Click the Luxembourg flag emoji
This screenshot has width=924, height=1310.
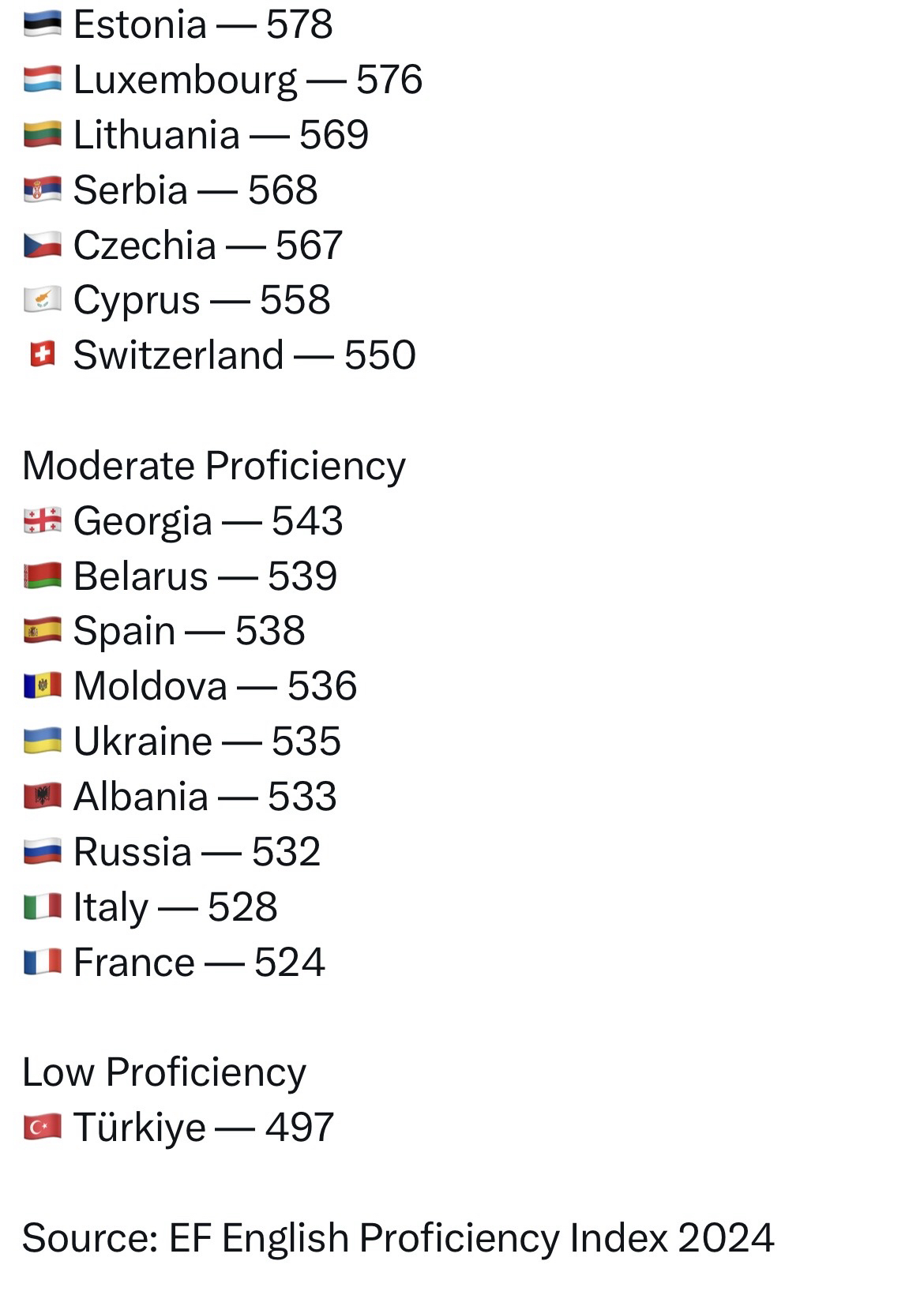pyautogui.click(x=43, y=81)
